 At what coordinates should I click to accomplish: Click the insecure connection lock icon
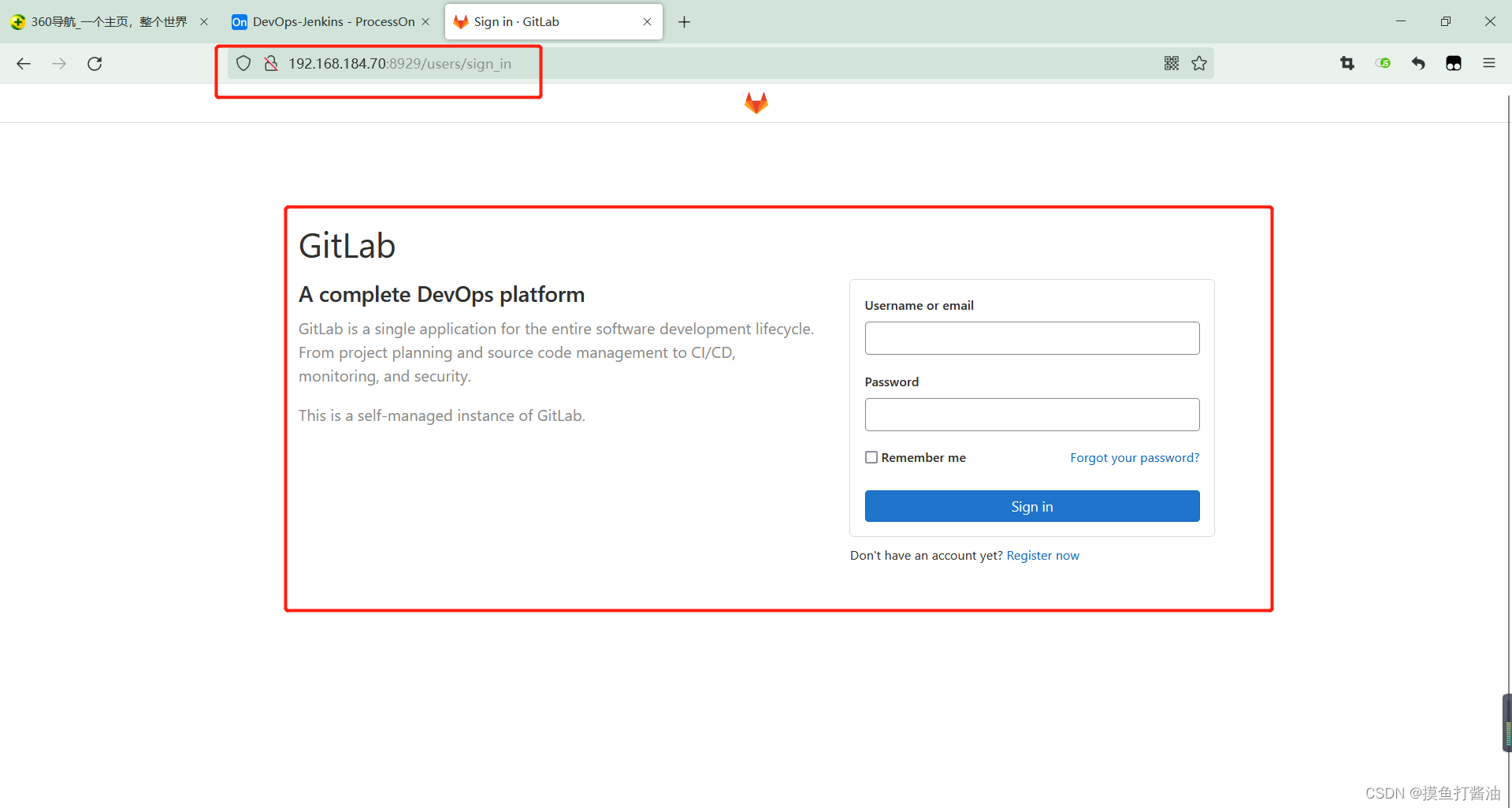pos(271,64)
